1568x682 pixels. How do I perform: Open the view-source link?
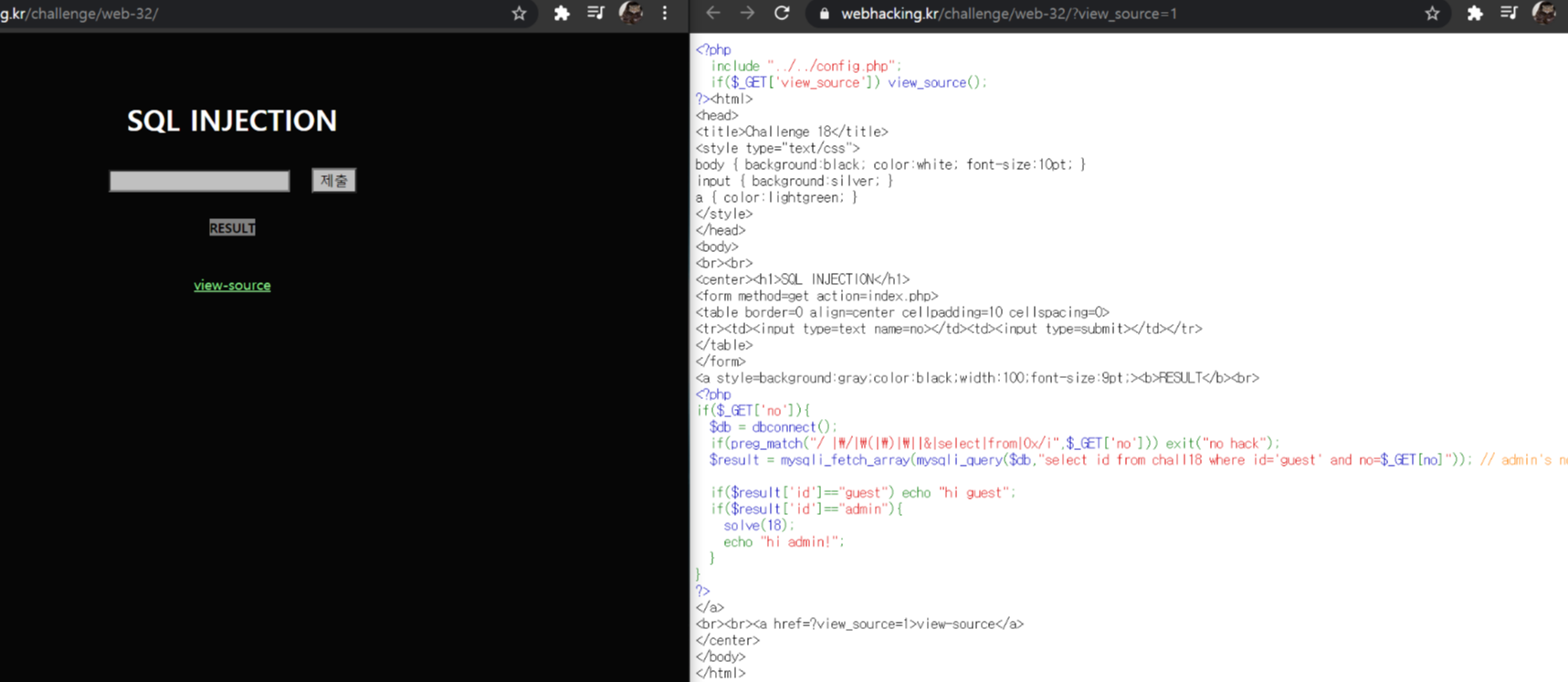point(232,286)
